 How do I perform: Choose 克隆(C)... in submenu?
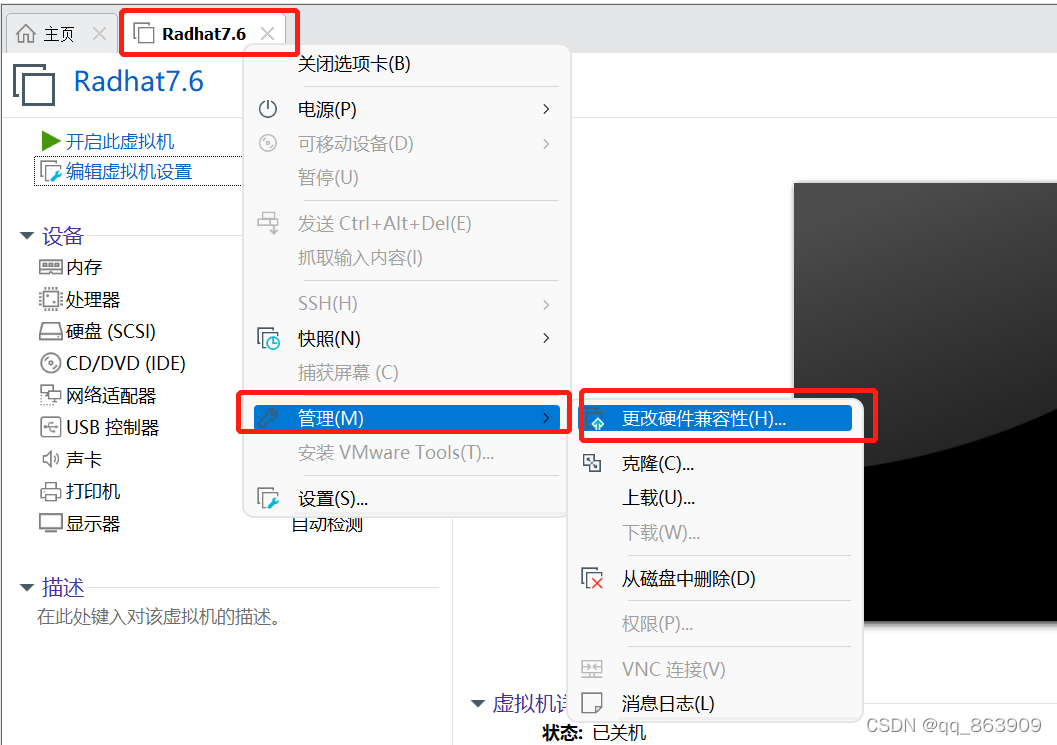[717, 464]
